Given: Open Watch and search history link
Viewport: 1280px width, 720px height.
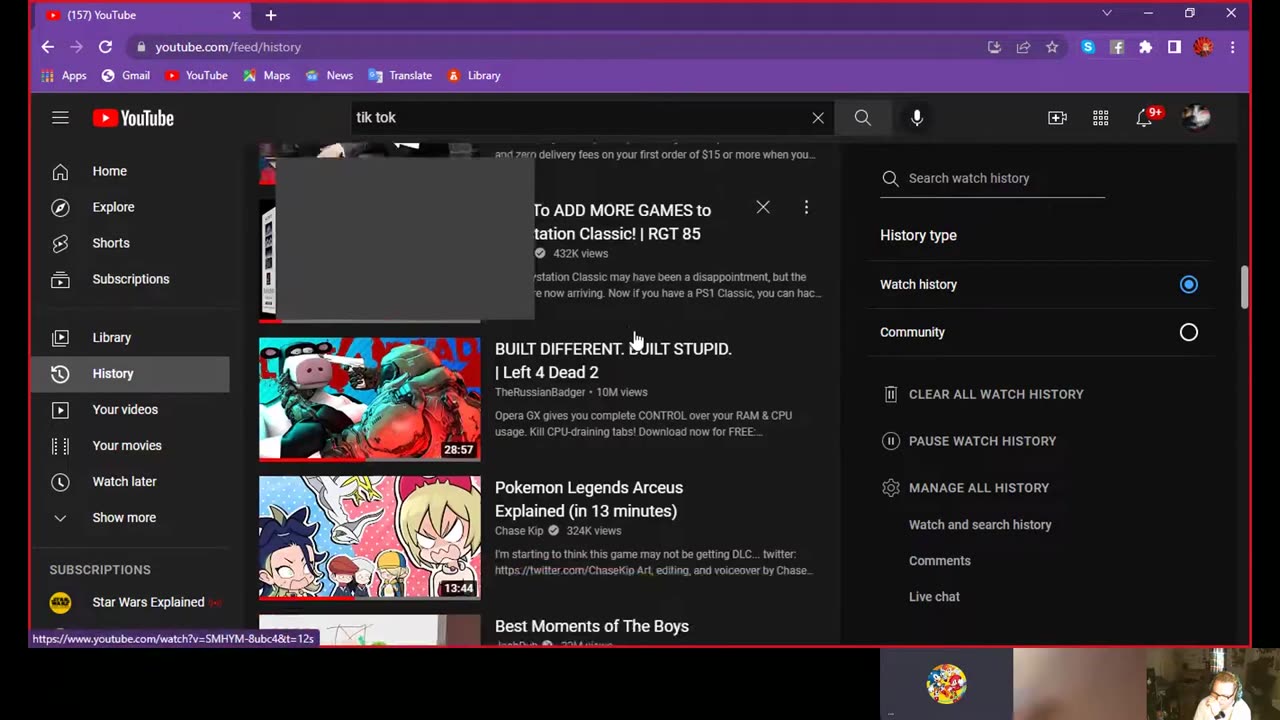Looking at the screenshot, I should (980, 525).
